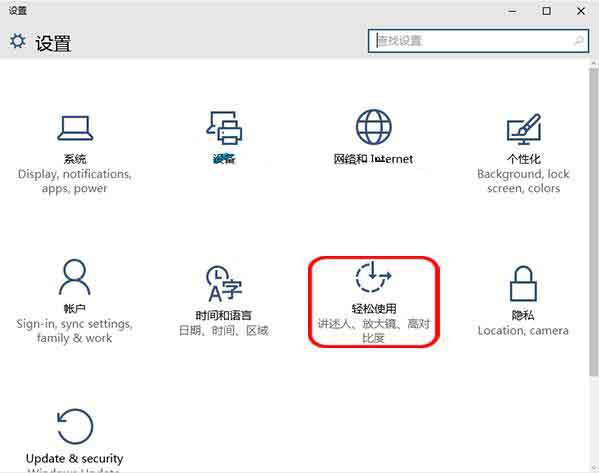Open the 设备 printer icon
The height and width of the screenshot is (473, 599).
click(x=224, y=128)
